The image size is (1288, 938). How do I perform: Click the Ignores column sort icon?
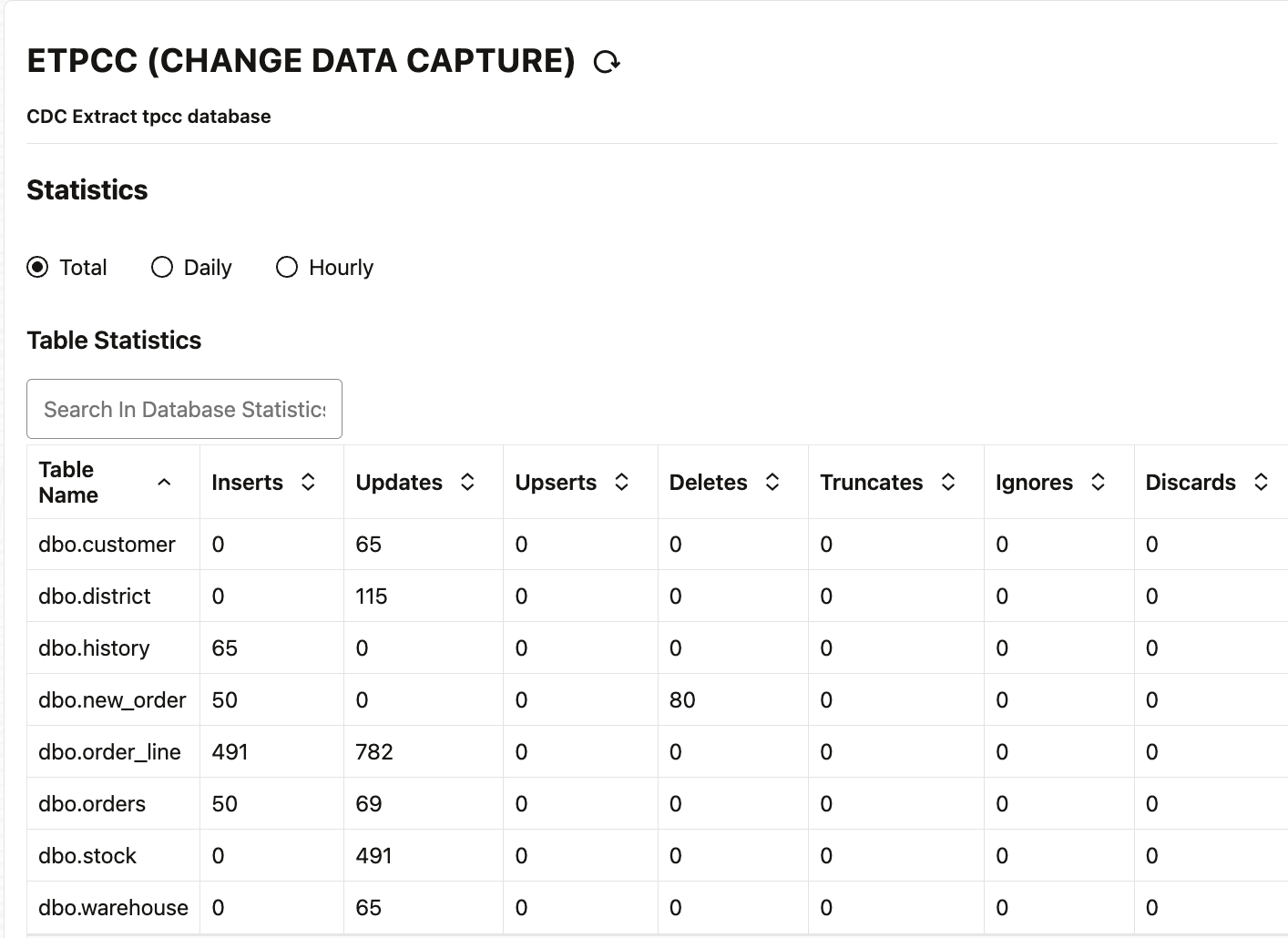pos(1098,483)
